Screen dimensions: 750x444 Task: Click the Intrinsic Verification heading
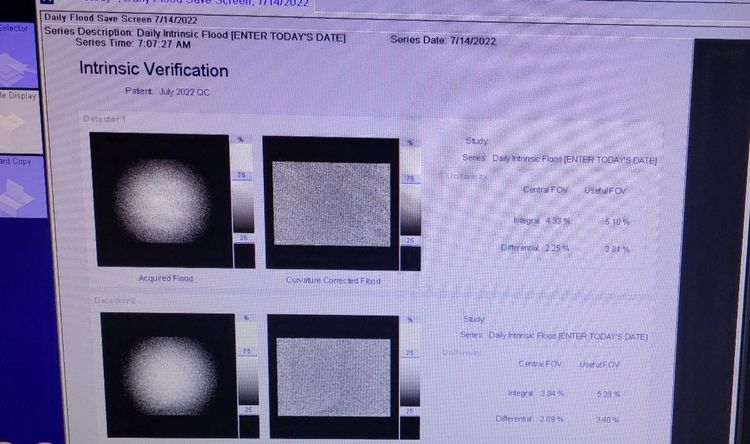tap(153, 70)
